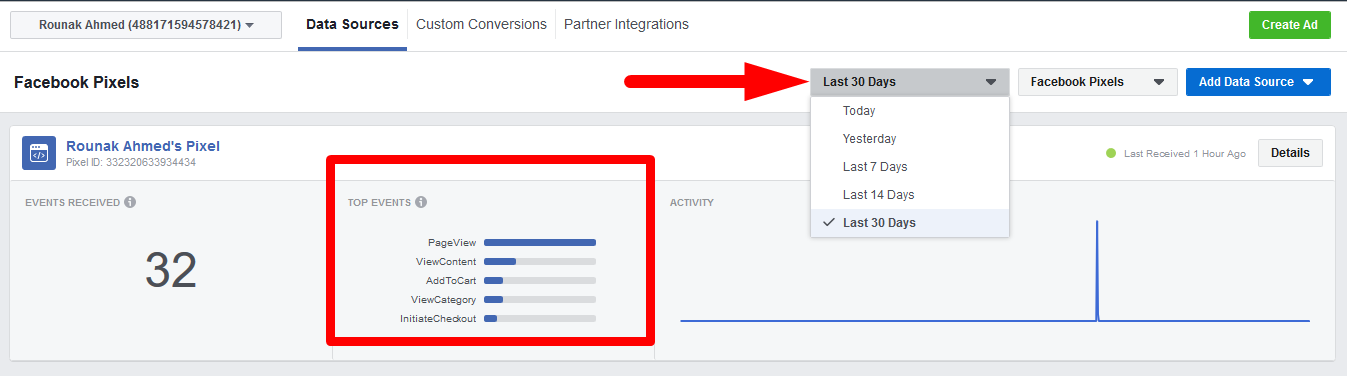Click the ViewContent event bar
Viewport: 1347px width, 376px height.
(x=540, y=261)
